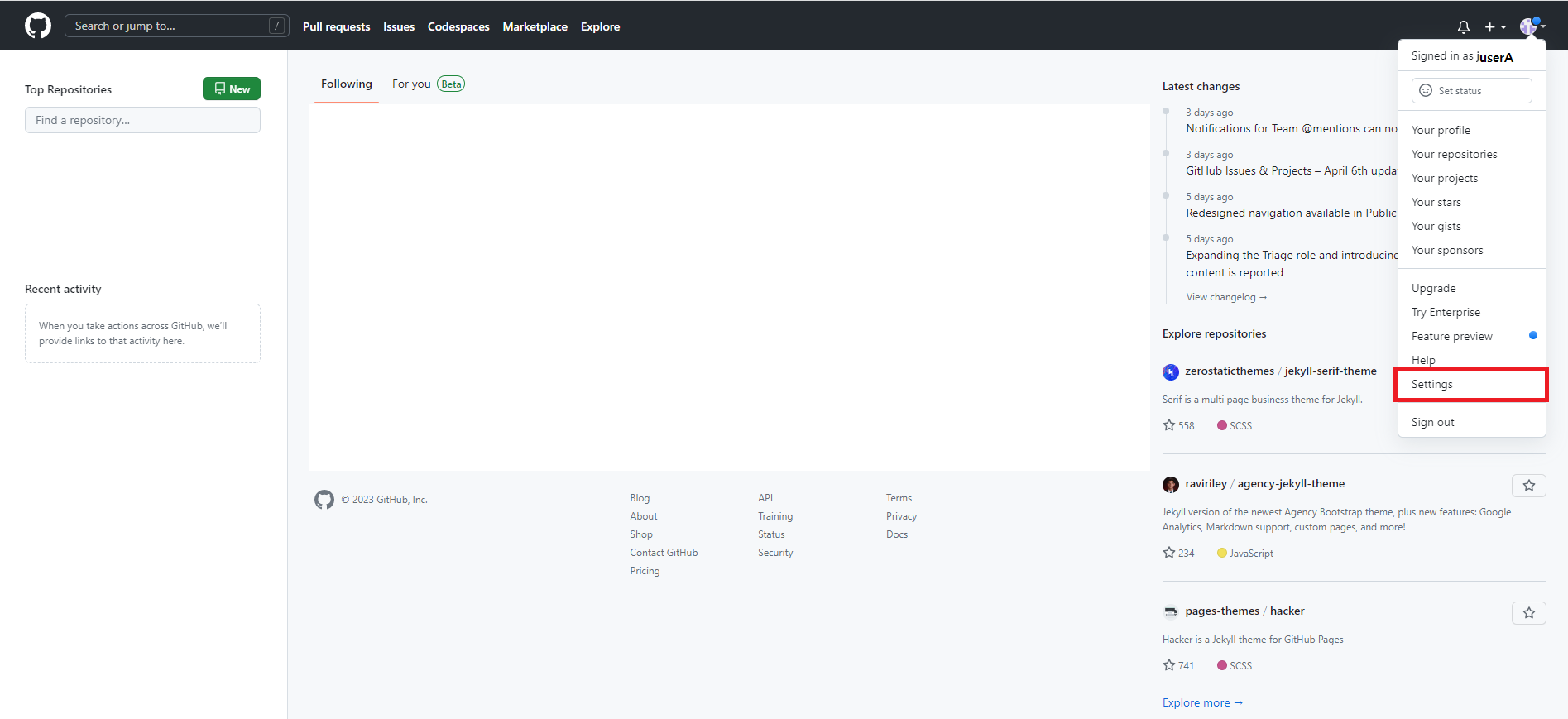Screen dimensions: 1568x719
Task: Open footer Docs link
Action: point(897,534)
